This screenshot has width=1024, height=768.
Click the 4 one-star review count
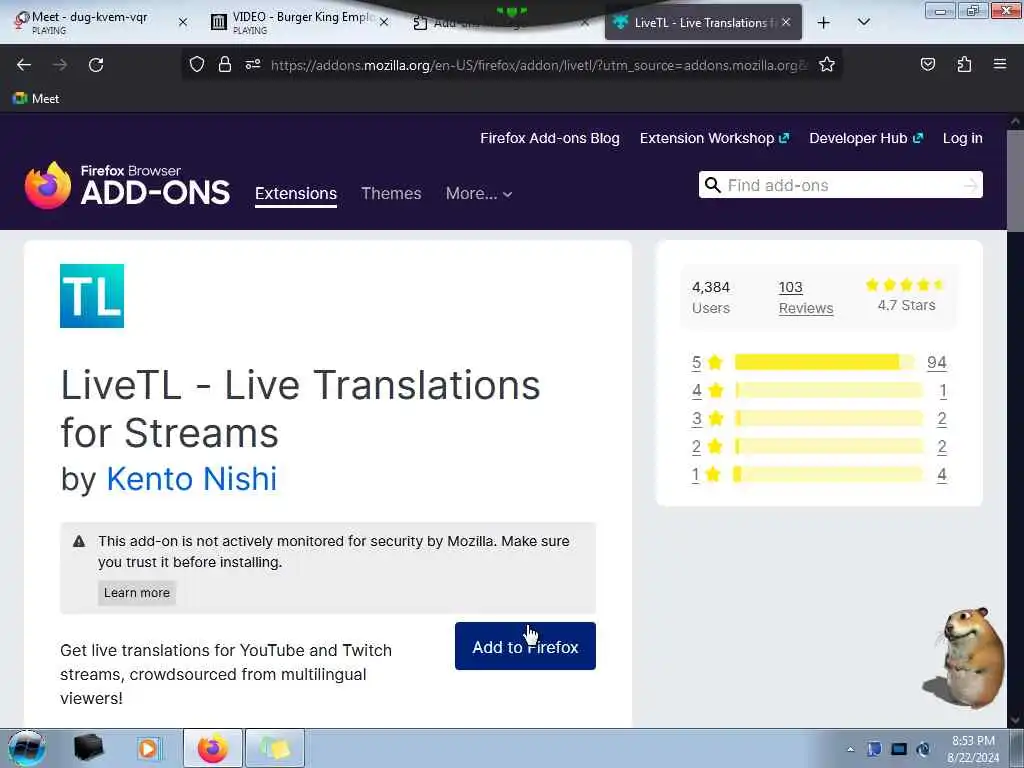(x=942, y=475)
